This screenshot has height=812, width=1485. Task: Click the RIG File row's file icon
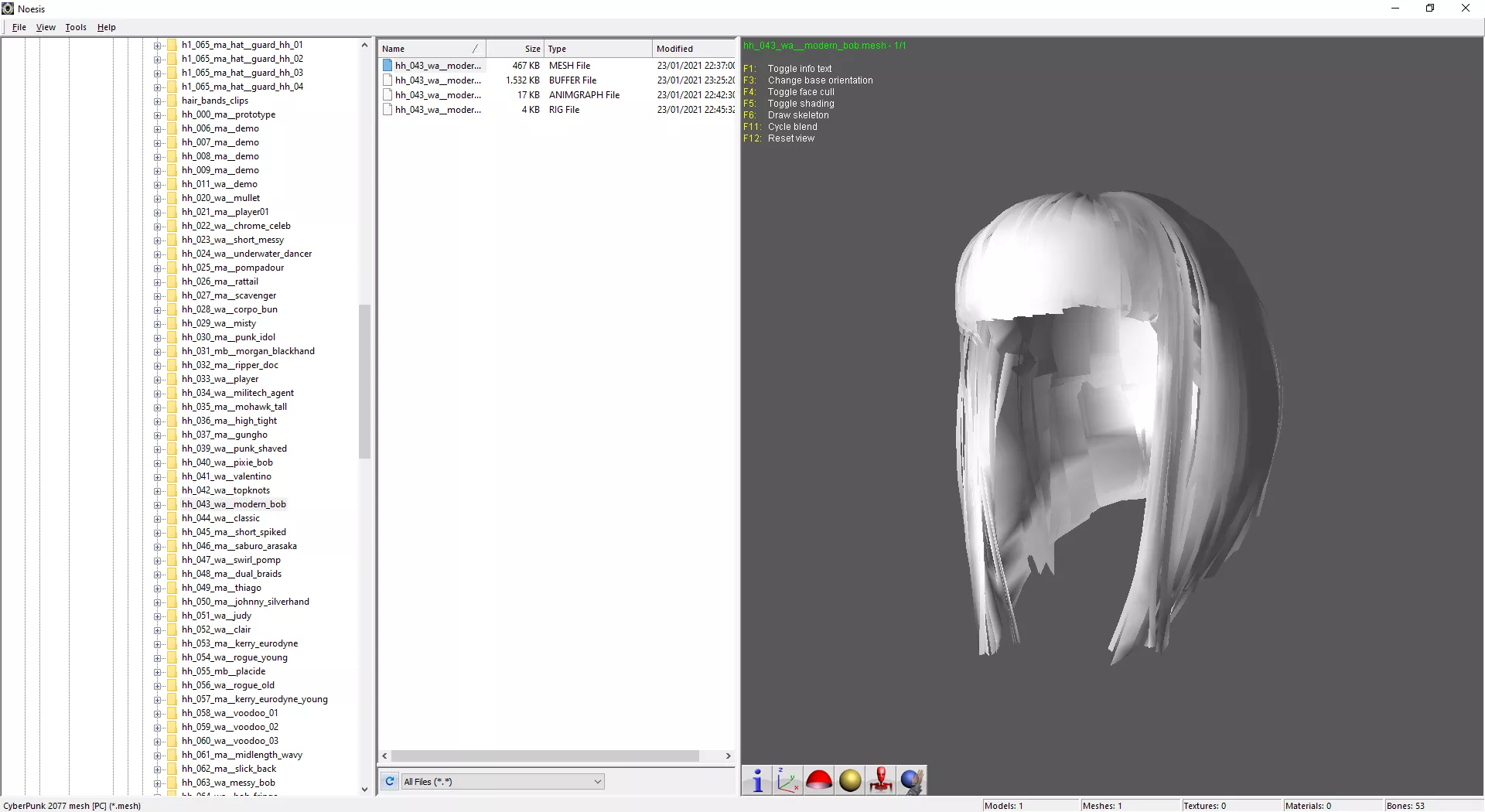pos(387,110)
